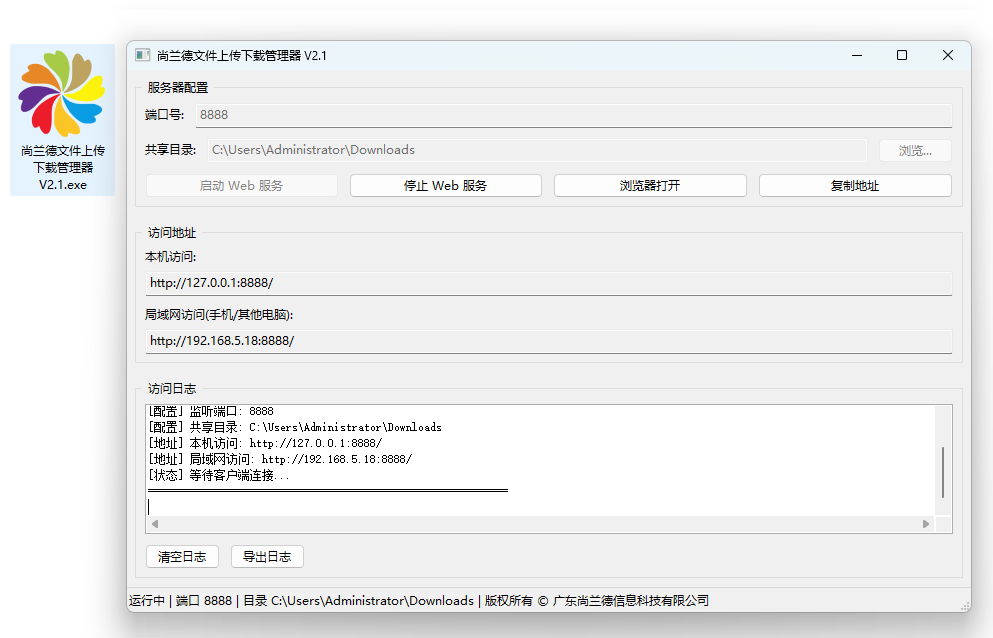The width and height of the screenshot is (993, 638).
Task: Click the window resize grip at corner
Action: coord(965,606)
